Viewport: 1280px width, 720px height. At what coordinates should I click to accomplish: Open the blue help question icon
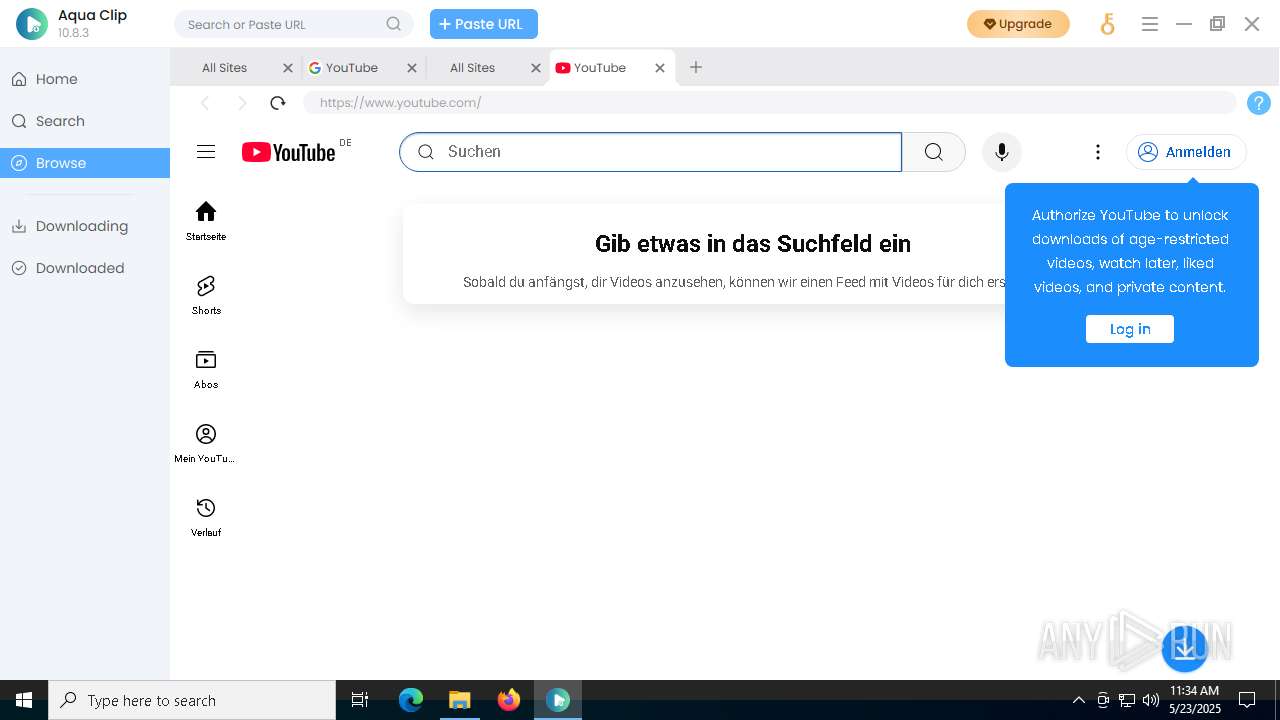click(x=1259, y=103)
